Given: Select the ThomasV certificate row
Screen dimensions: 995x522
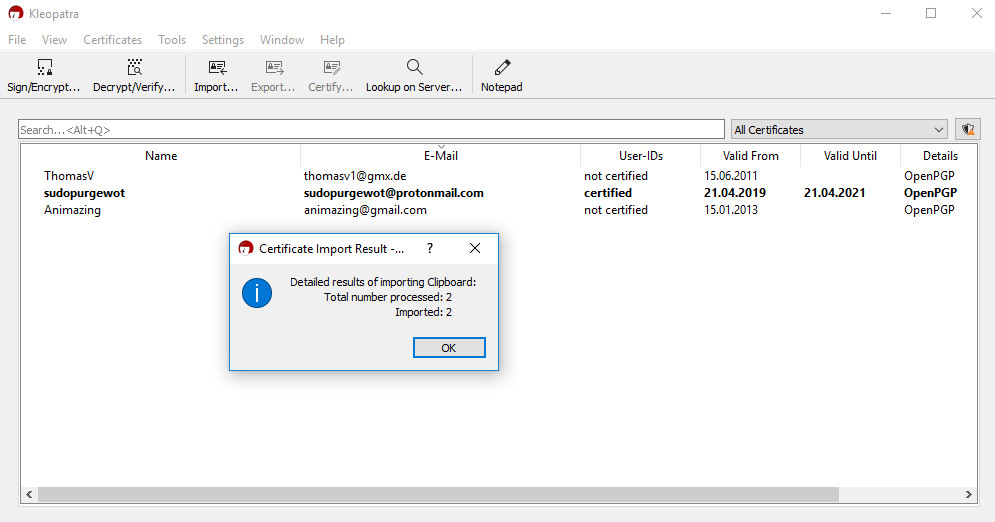Looking at the screenshot, I should point(499,176).
